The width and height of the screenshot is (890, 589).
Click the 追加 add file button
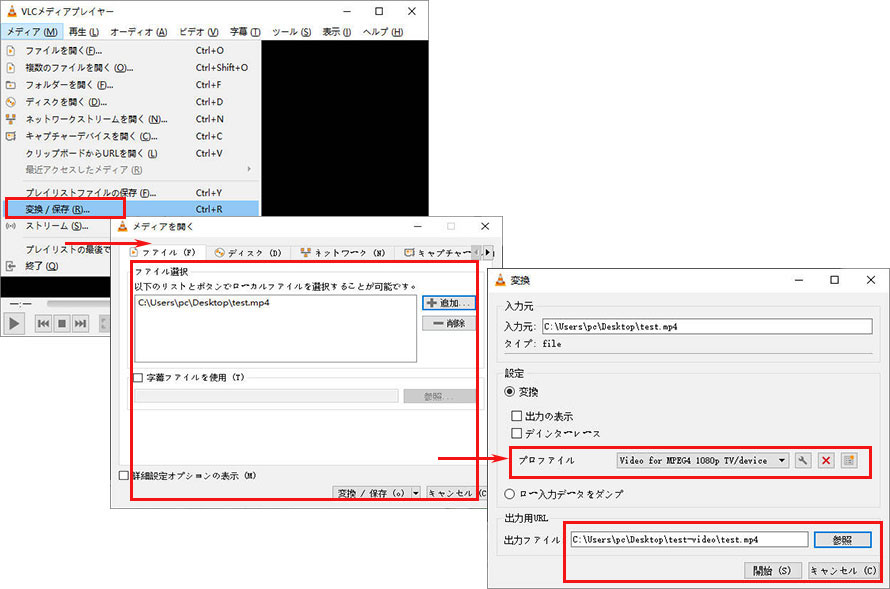click(448, 303)
